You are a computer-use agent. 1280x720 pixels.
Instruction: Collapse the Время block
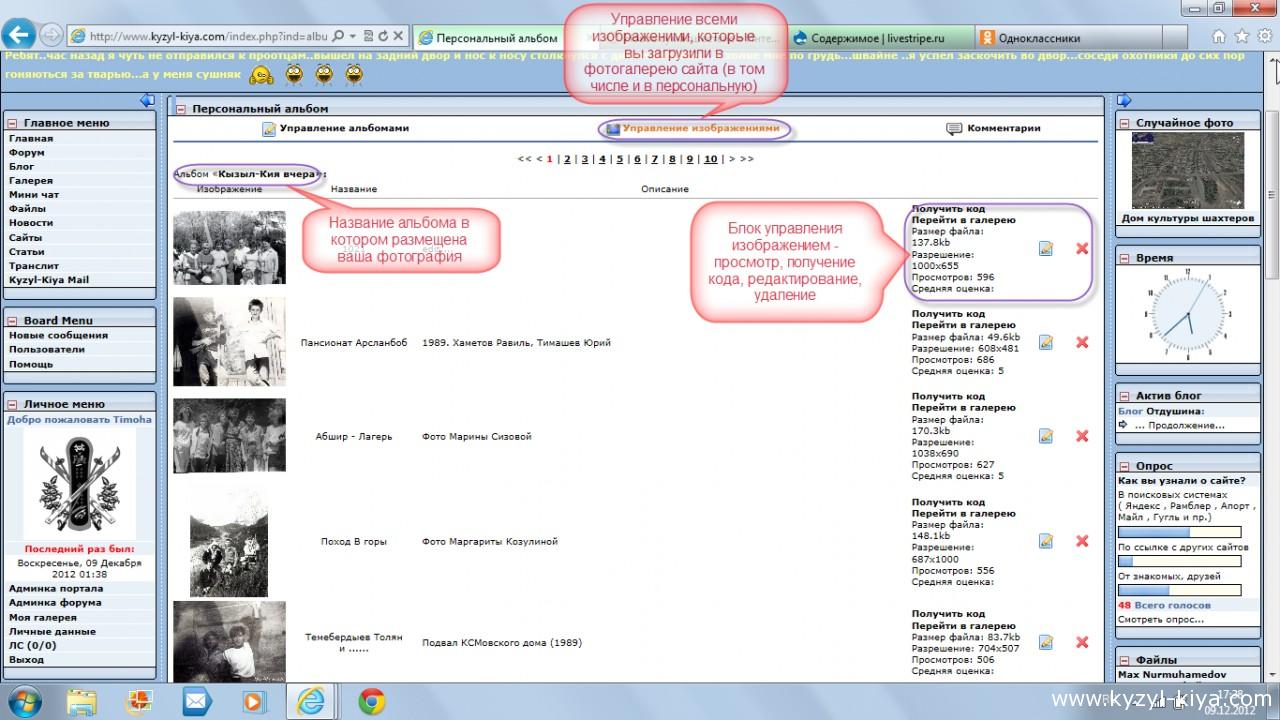(x=1124, y=258)
